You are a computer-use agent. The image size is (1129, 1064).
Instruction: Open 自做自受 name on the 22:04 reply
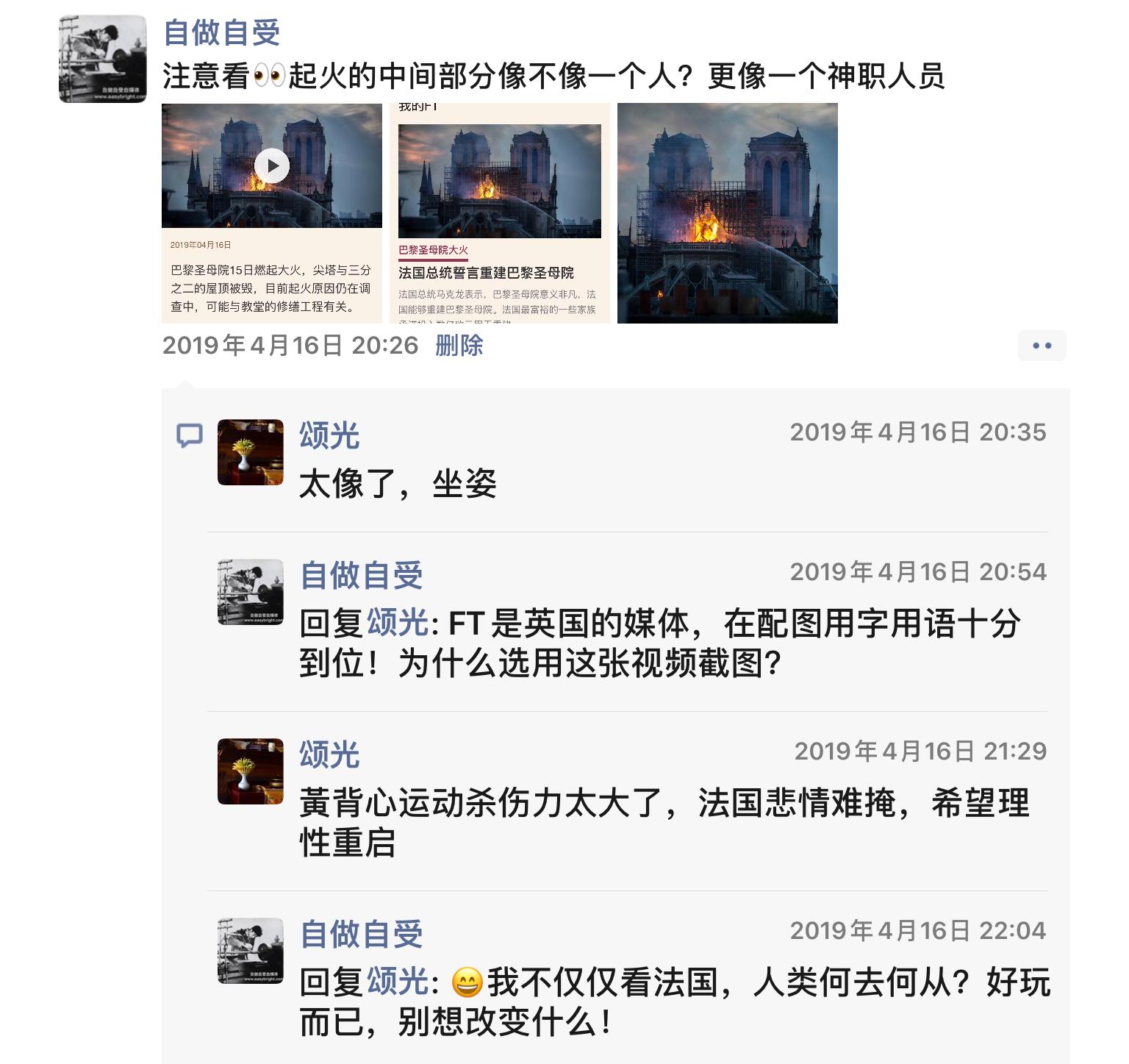[x=362, y=934]
